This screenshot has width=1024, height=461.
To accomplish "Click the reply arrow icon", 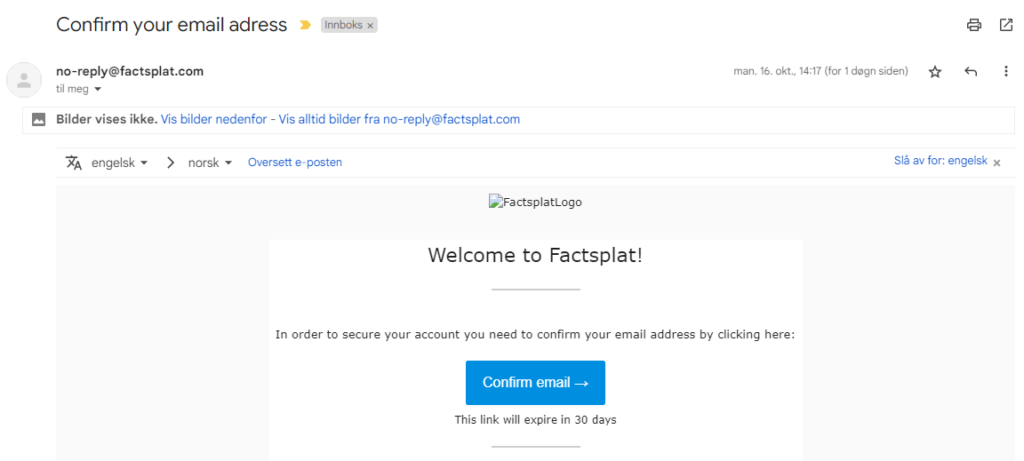I will click(x=970, y=72).
